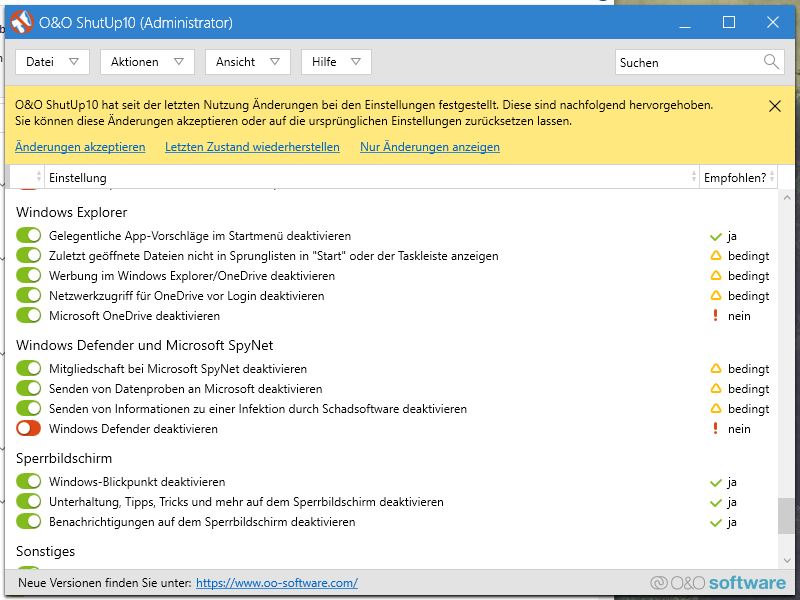Viewport: 800px width, 600px height.
Task: Open the Aktionen dropdown menu
Action: [x=147, y=62]
